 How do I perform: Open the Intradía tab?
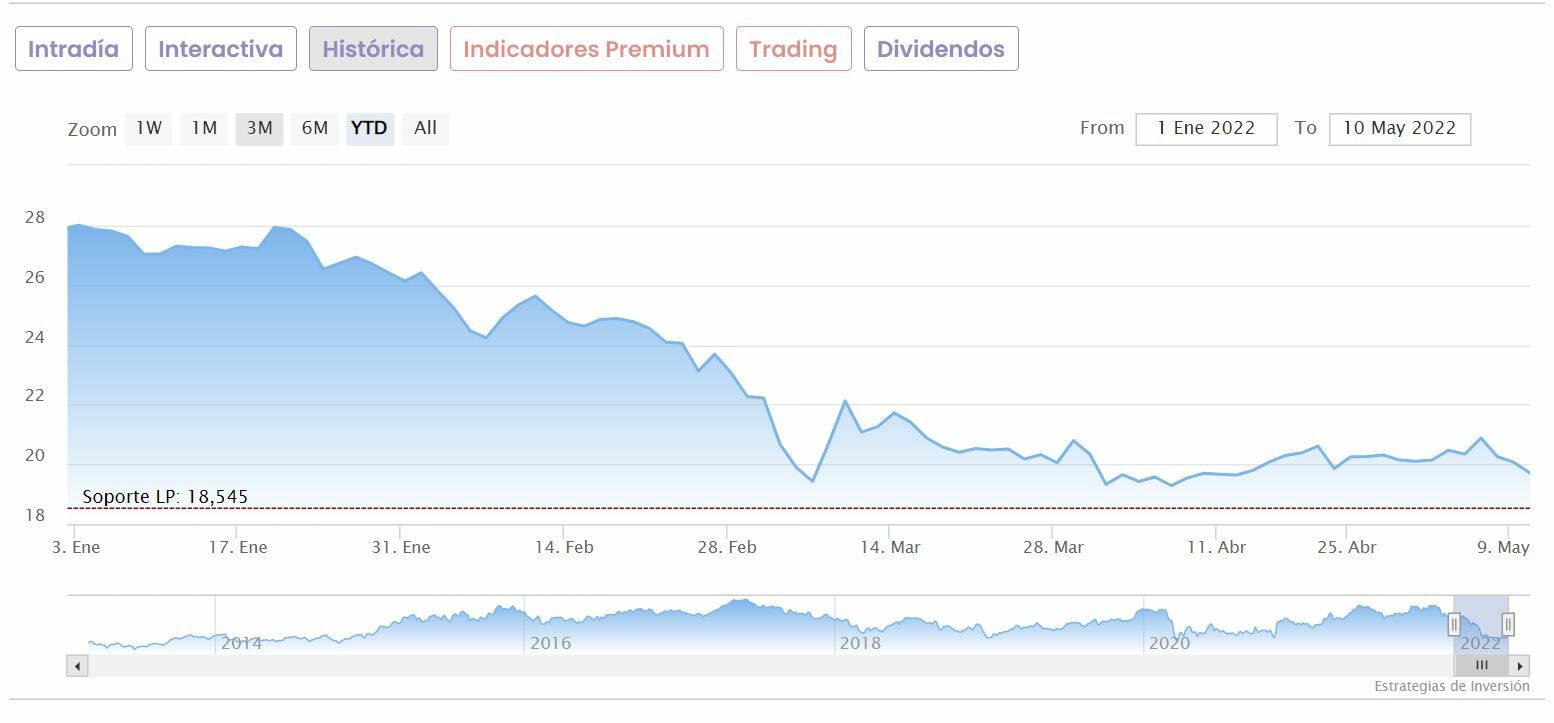click(74, 49)
